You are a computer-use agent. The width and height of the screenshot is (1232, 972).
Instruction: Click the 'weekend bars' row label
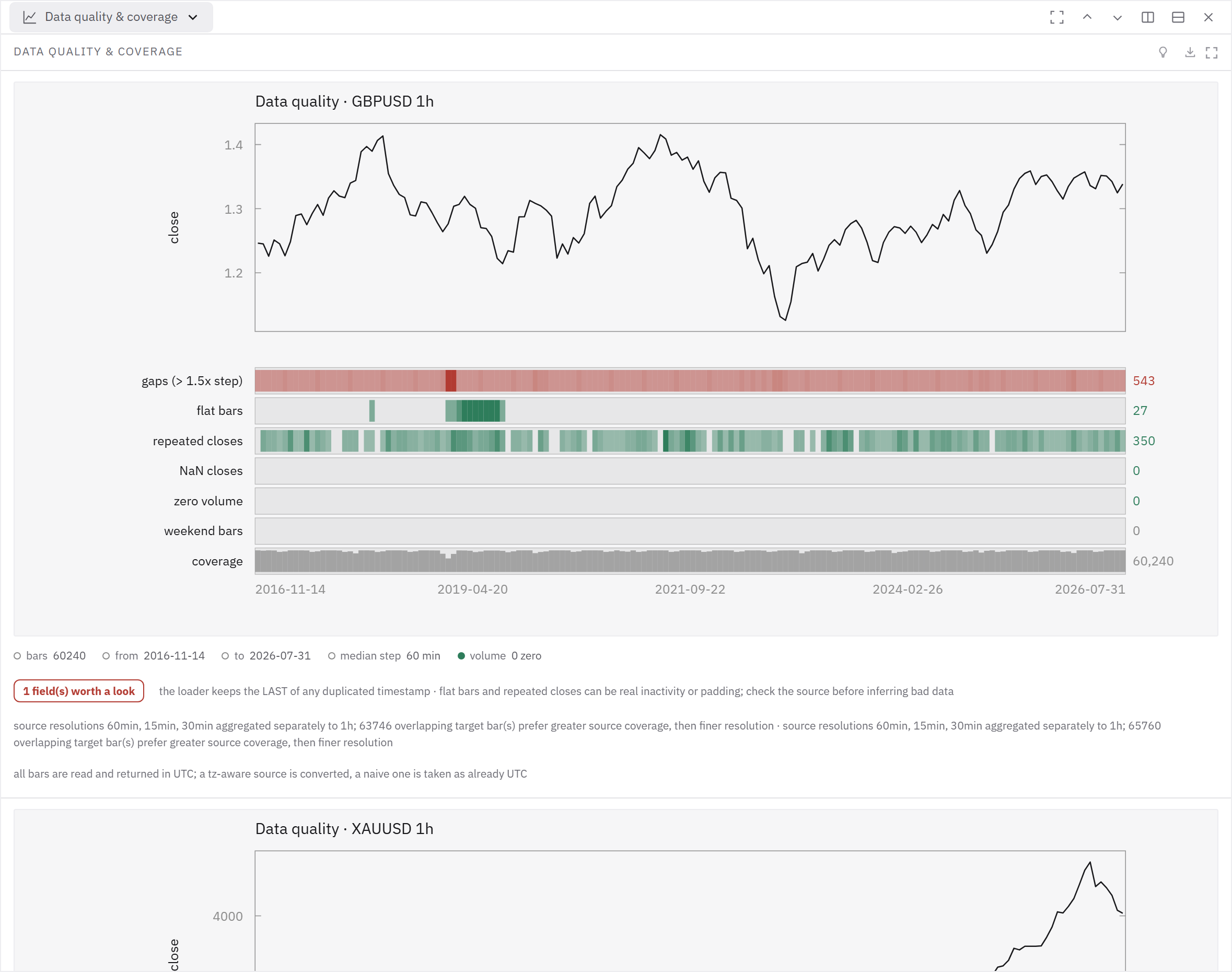point(203,530)
